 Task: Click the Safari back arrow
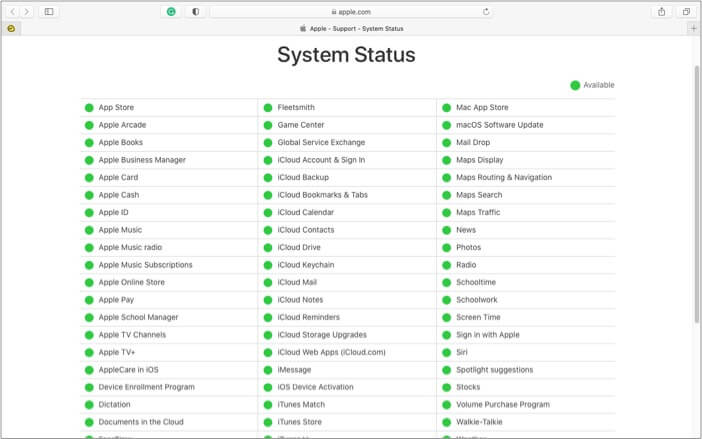13,12
